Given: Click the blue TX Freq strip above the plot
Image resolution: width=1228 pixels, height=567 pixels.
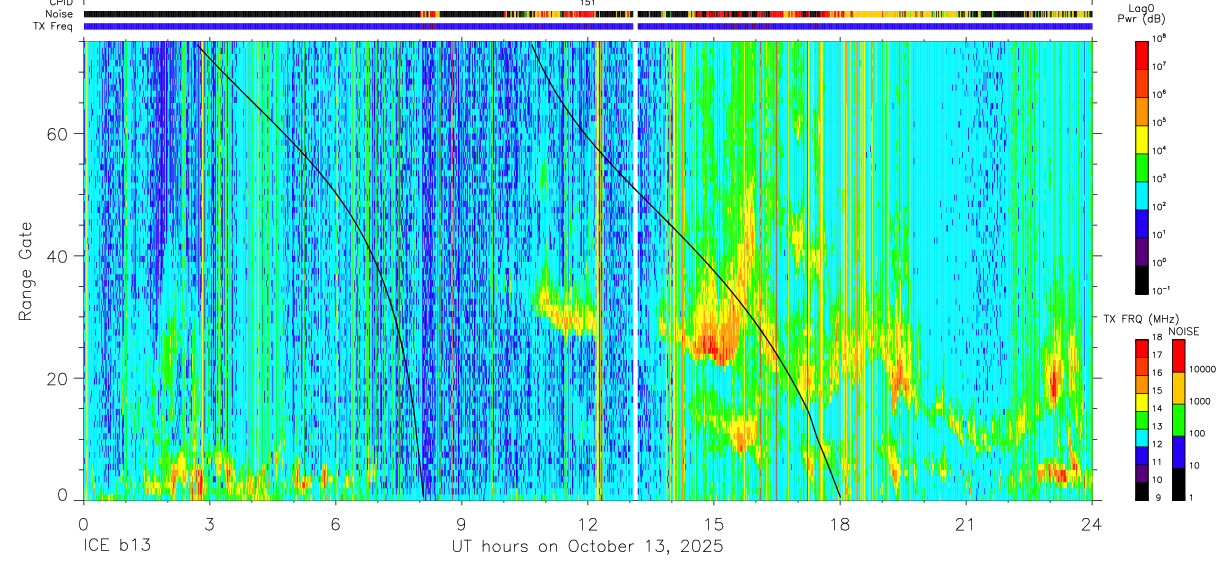Looking at the screenshot, I should tap(588, 27).
